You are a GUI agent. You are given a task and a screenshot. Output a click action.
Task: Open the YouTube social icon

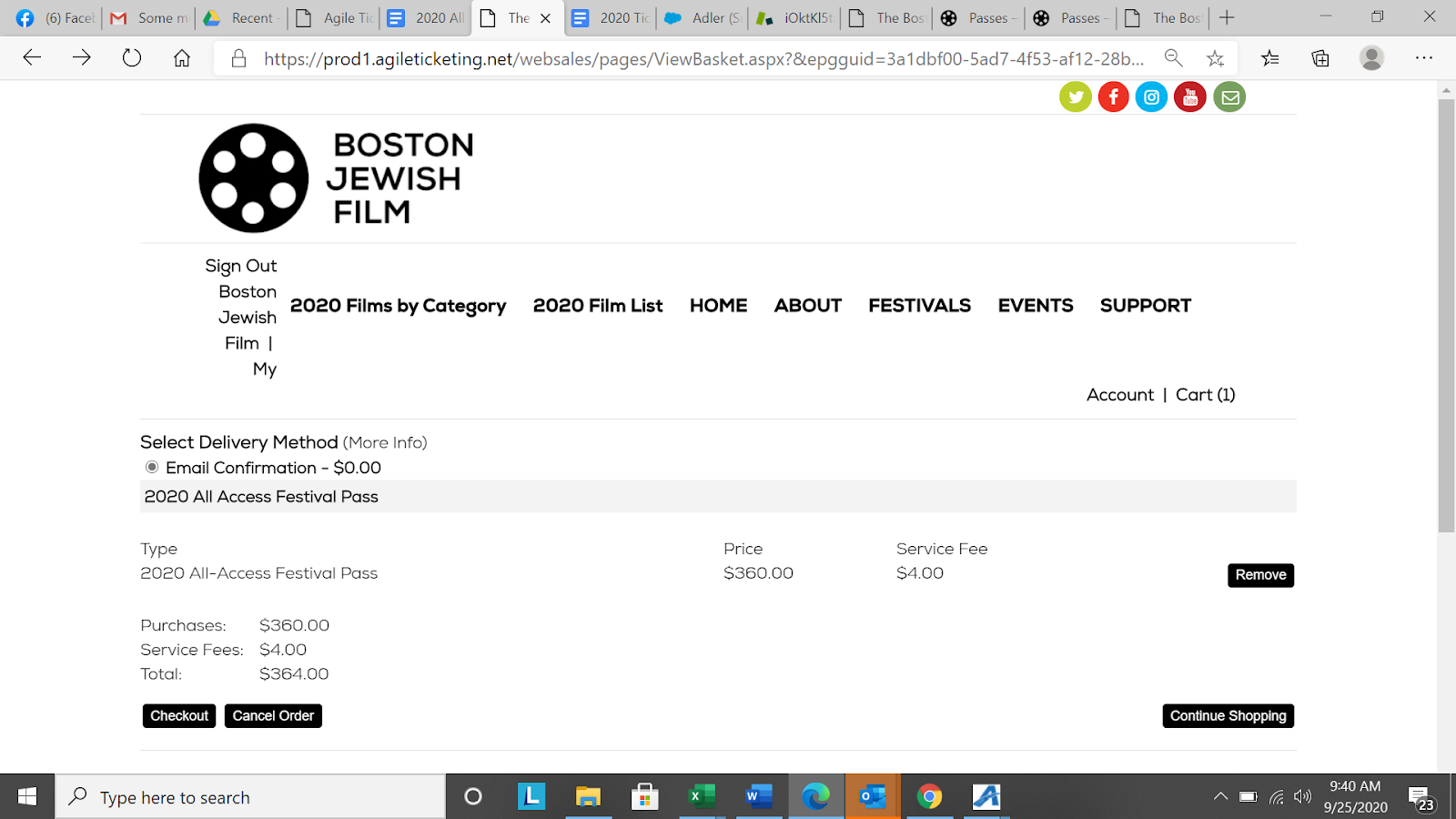[1190, 96]
